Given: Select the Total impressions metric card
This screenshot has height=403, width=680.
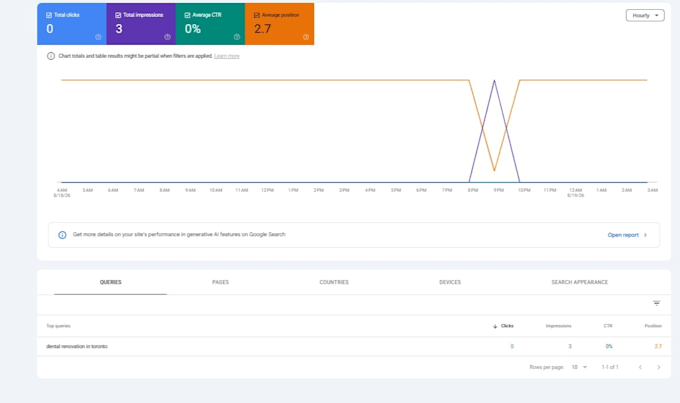Looking at the screenshot, I should point(141,24).
